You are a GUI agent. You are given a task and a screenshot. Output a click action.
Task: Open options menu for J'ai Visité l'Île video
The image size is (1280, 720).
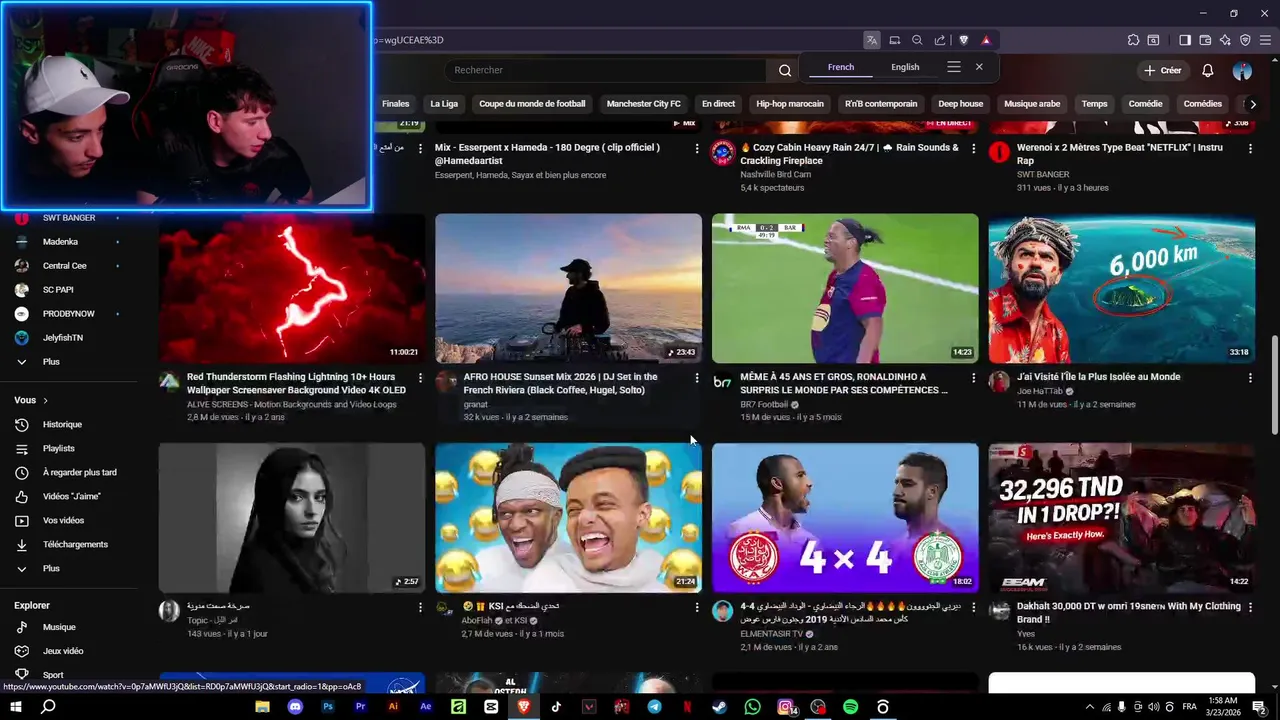(1250, 378)
